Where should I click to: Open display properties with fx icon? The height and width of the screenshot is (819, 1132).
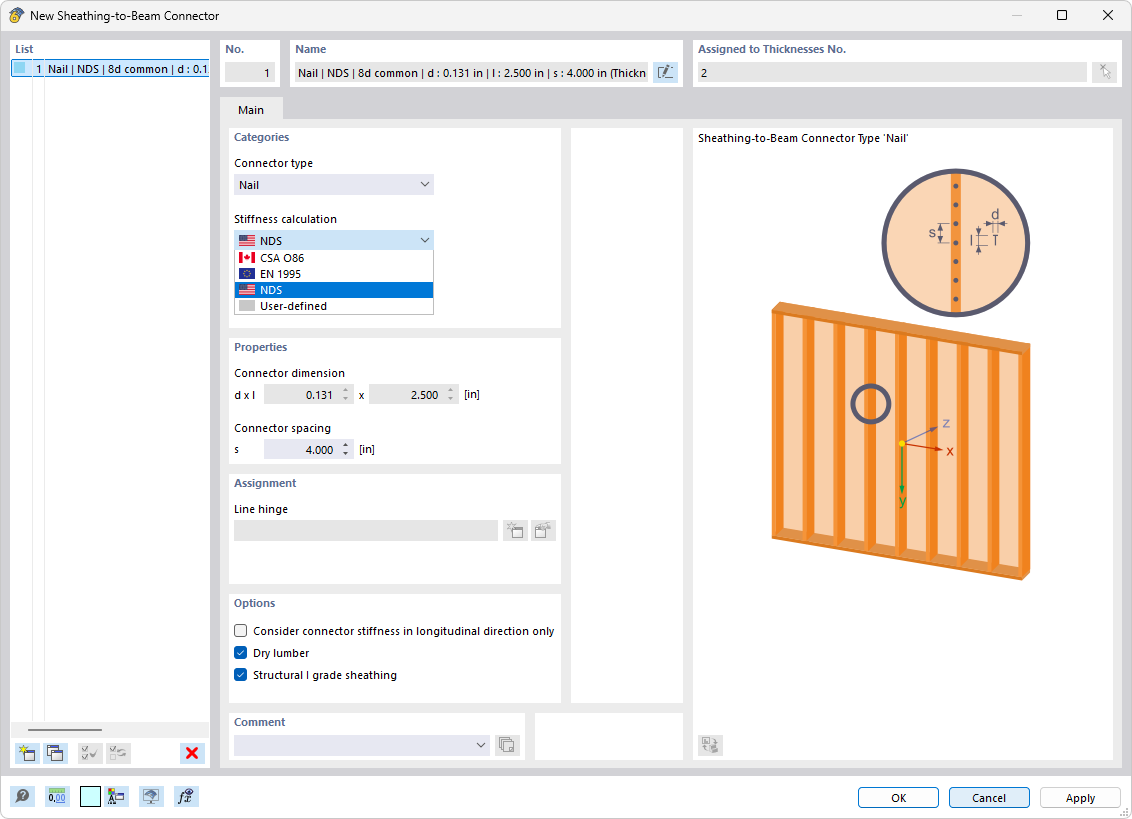[x=185, y=796]
